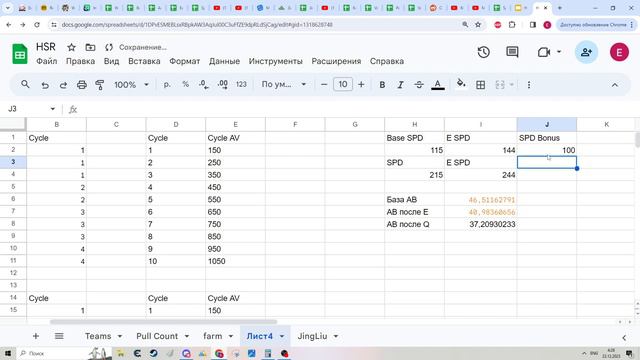Open Teams tab dropdown arrow

120,336
